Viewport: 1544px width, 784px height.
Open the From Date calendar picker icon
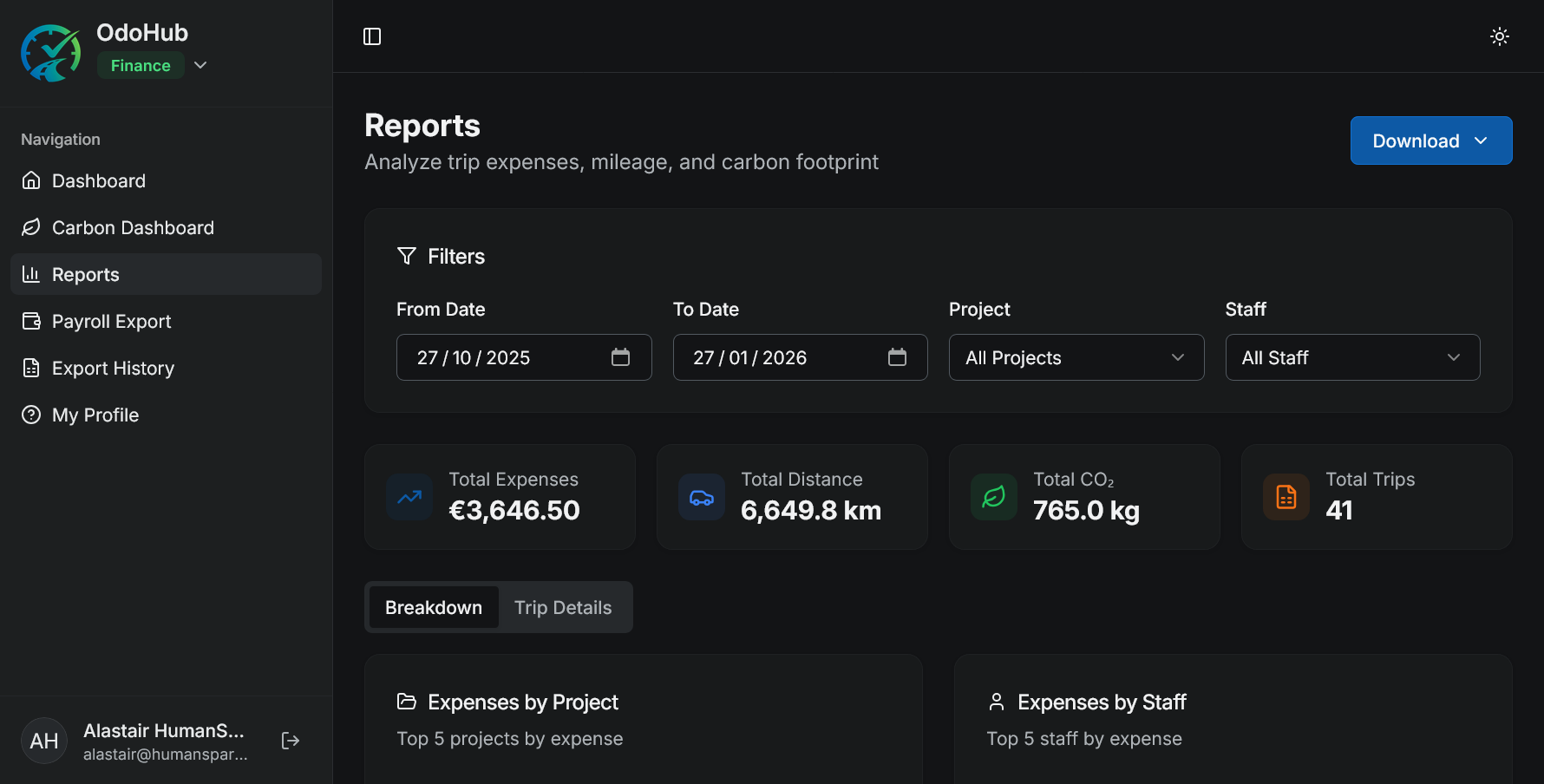(620, 357)
